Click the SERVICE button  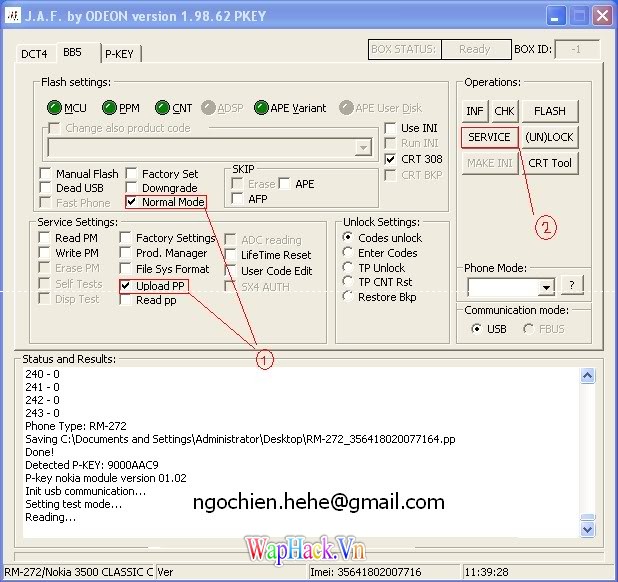click(490, 137)
